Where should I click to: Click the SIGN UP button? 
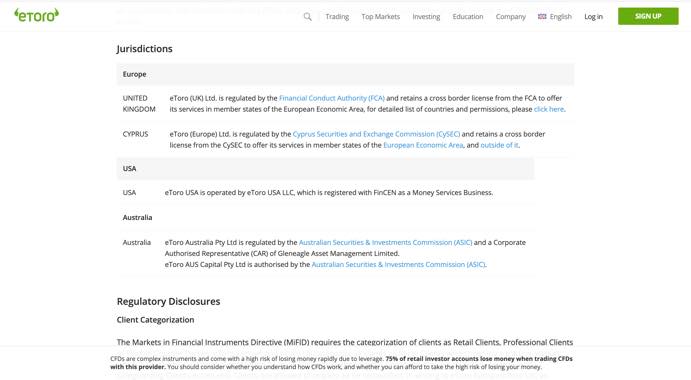(648, 16)
